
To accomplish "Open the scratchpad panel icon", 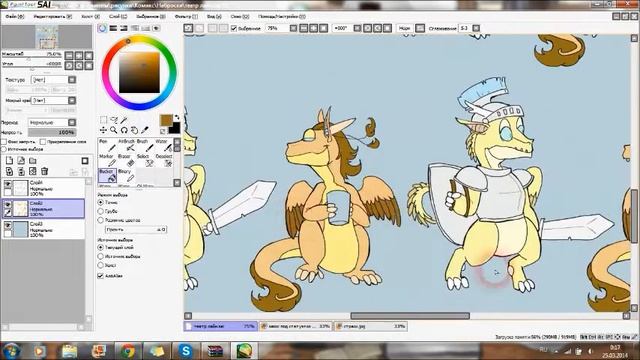I will coord(156,28).
